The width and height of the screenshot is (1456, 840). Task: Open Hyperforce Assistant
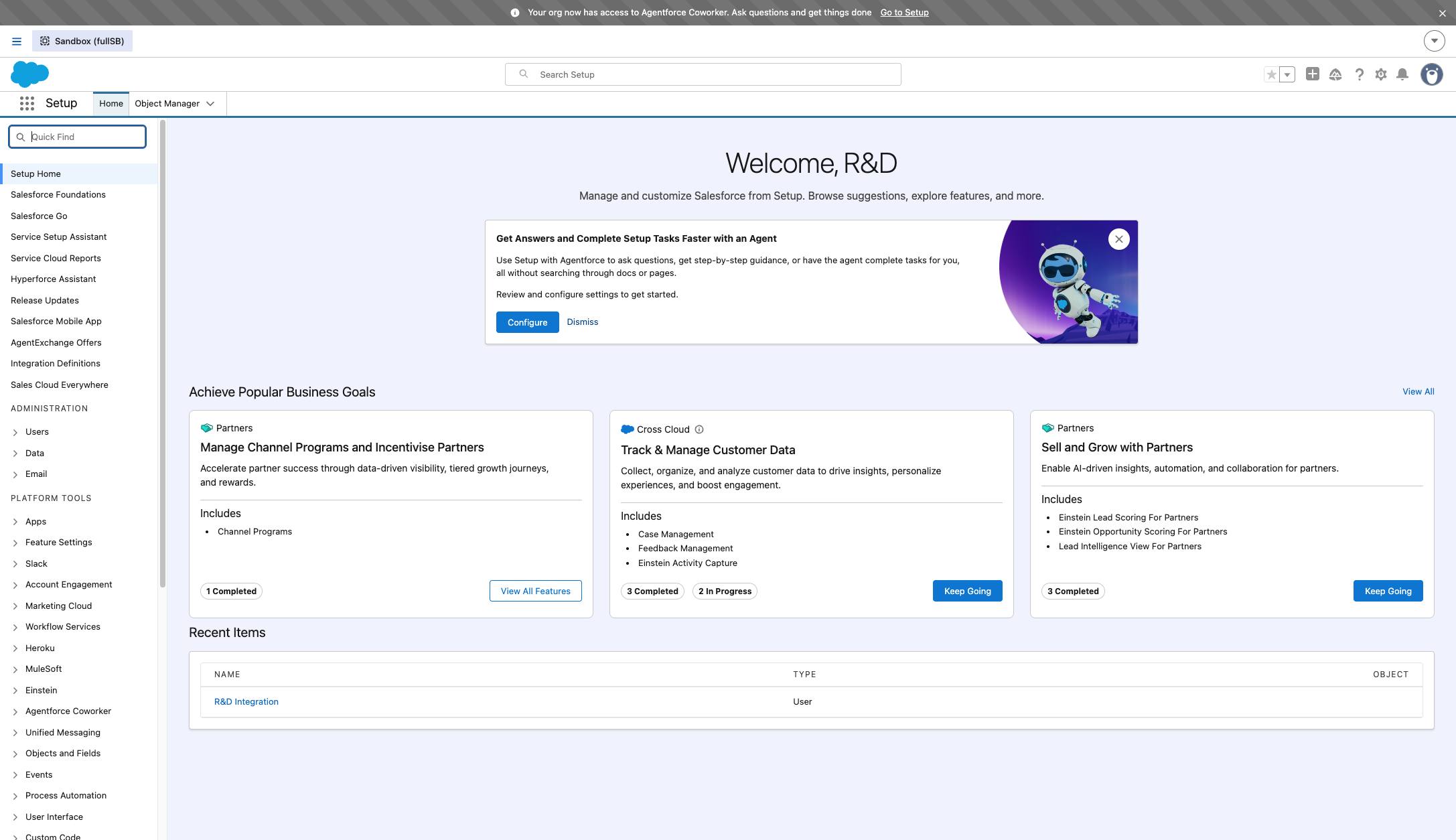coord(53,279)
